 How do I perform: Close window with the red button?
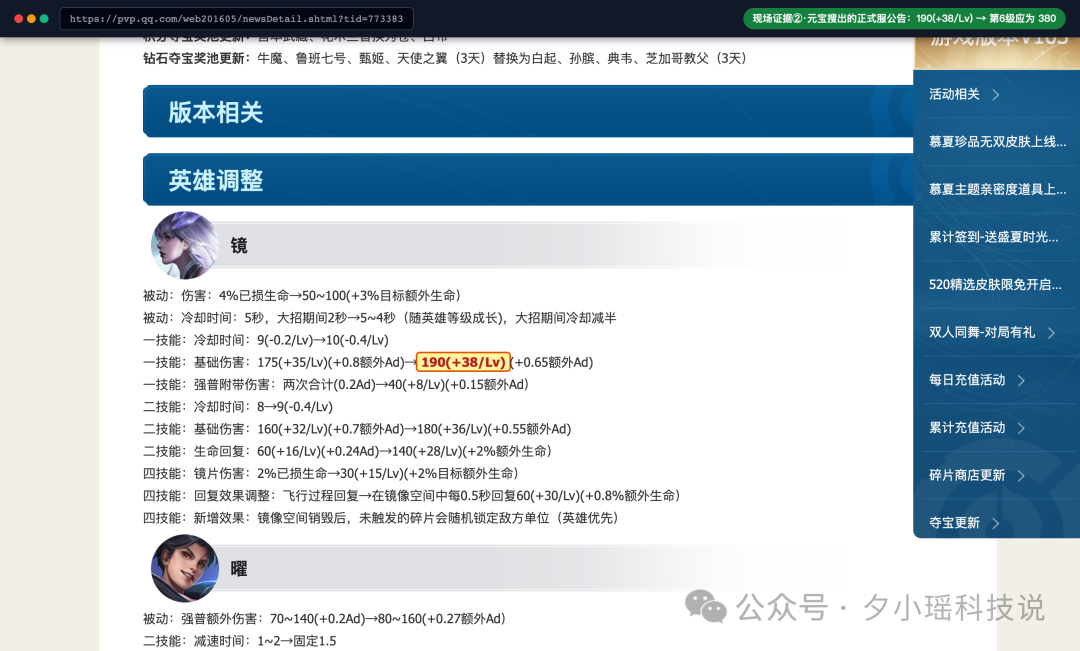click(x=19, y=19)
